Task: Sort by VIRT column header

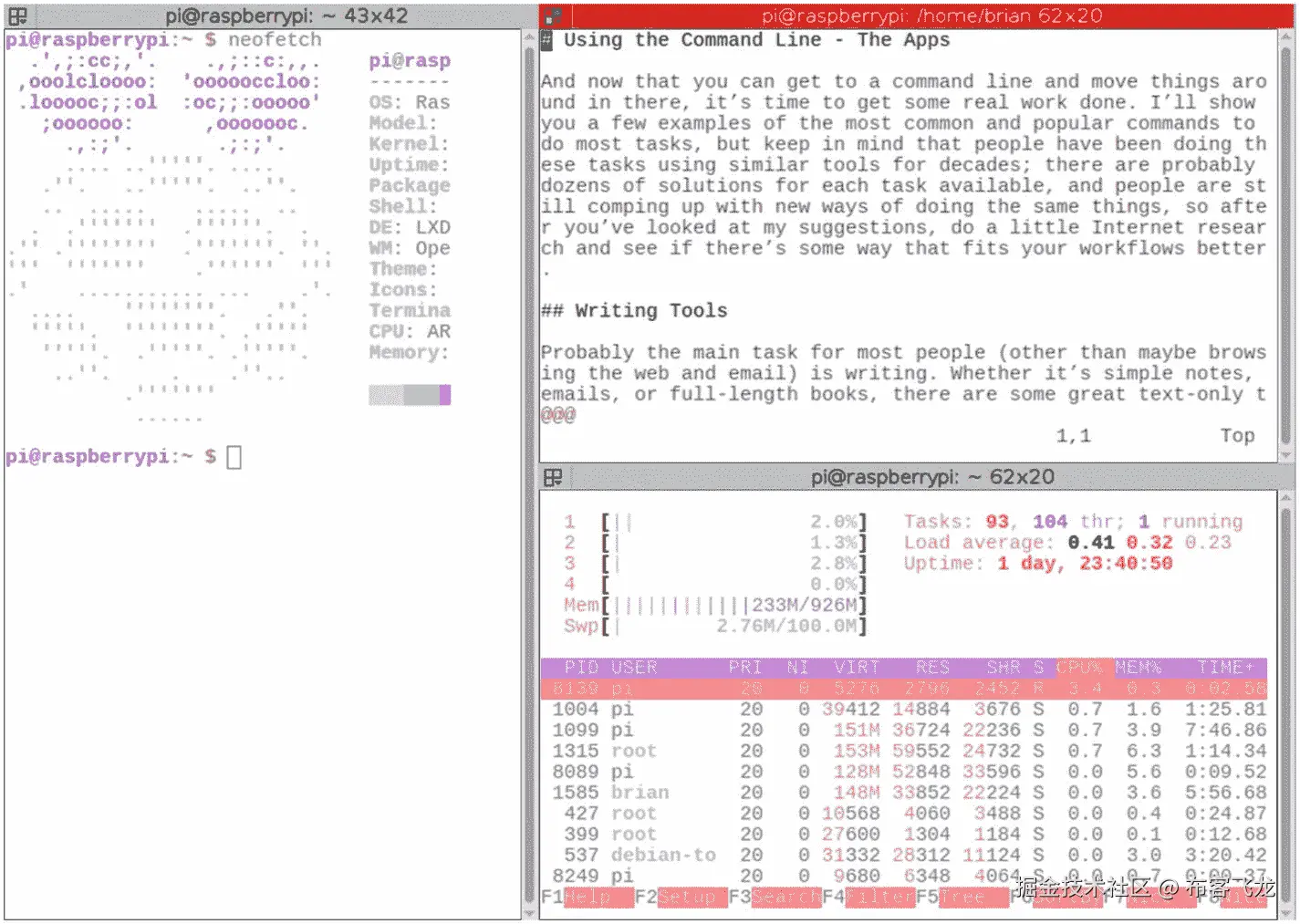Action: tap(857, 667)
